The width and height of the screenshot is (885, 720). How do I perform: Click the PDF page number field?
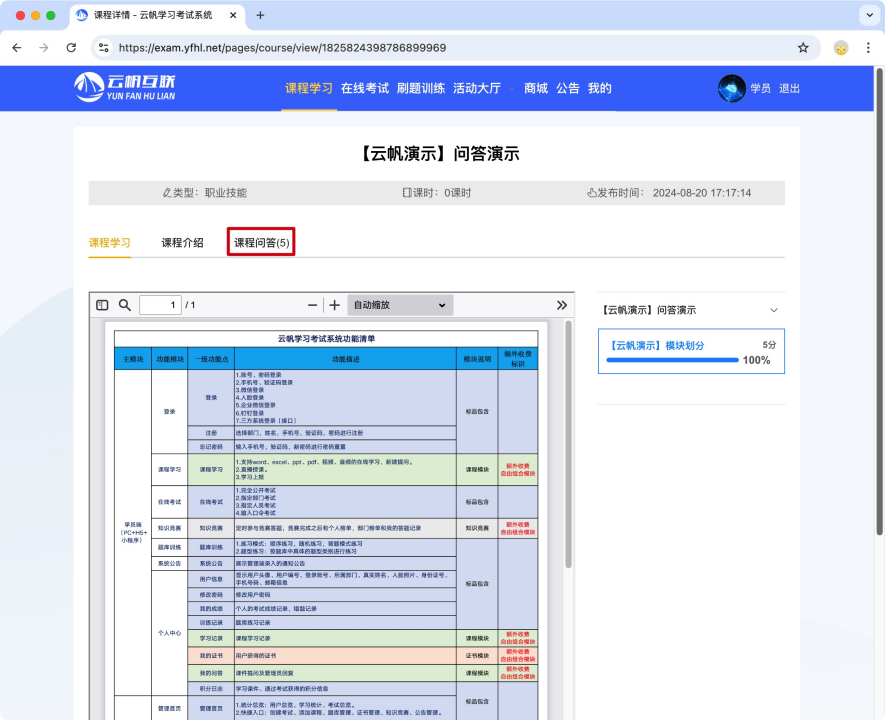(x=159, y=305)
